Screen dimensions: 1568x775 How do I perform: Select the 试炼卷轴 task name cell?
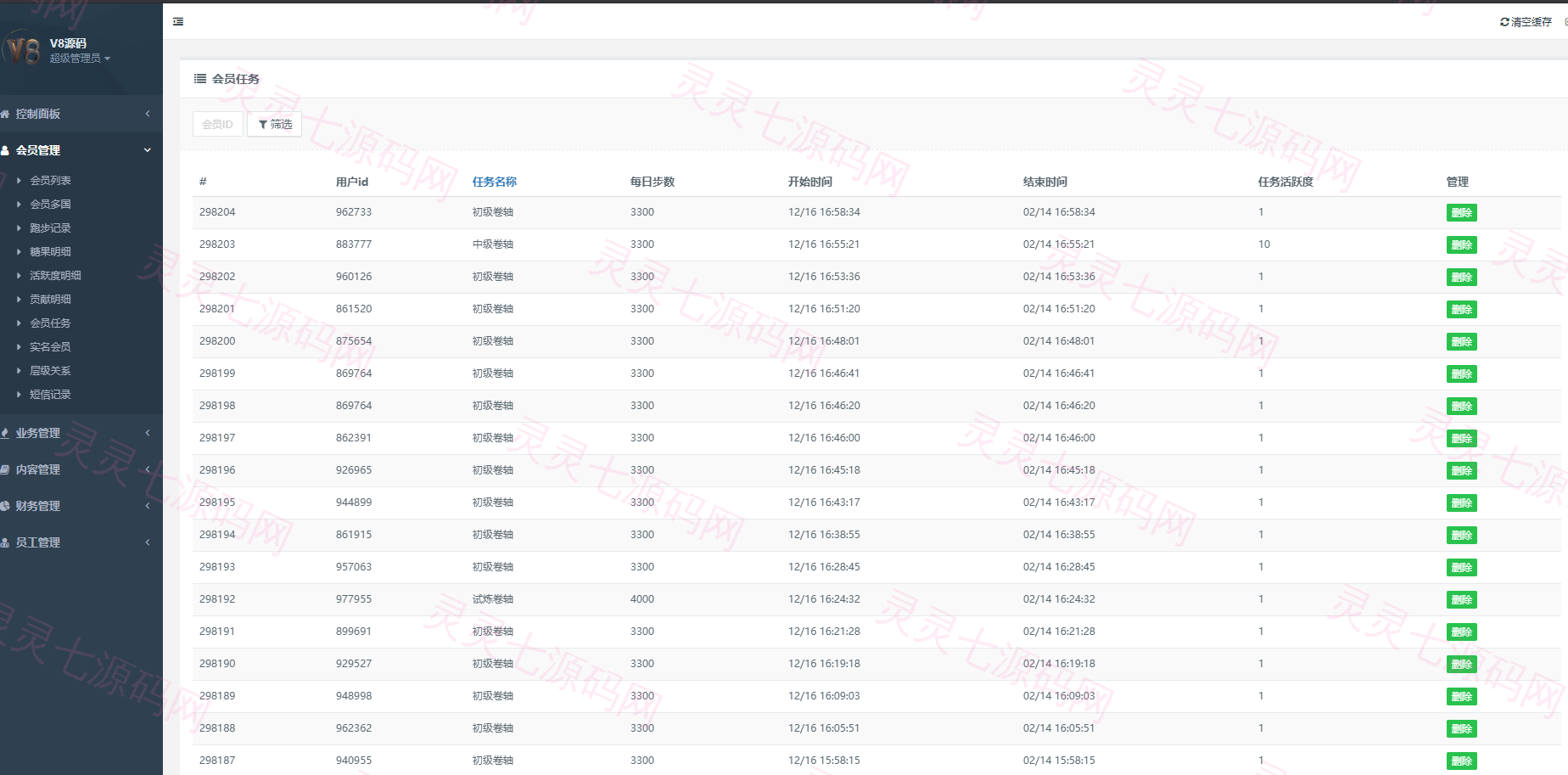pyautogui.click(x=493, y=599)
